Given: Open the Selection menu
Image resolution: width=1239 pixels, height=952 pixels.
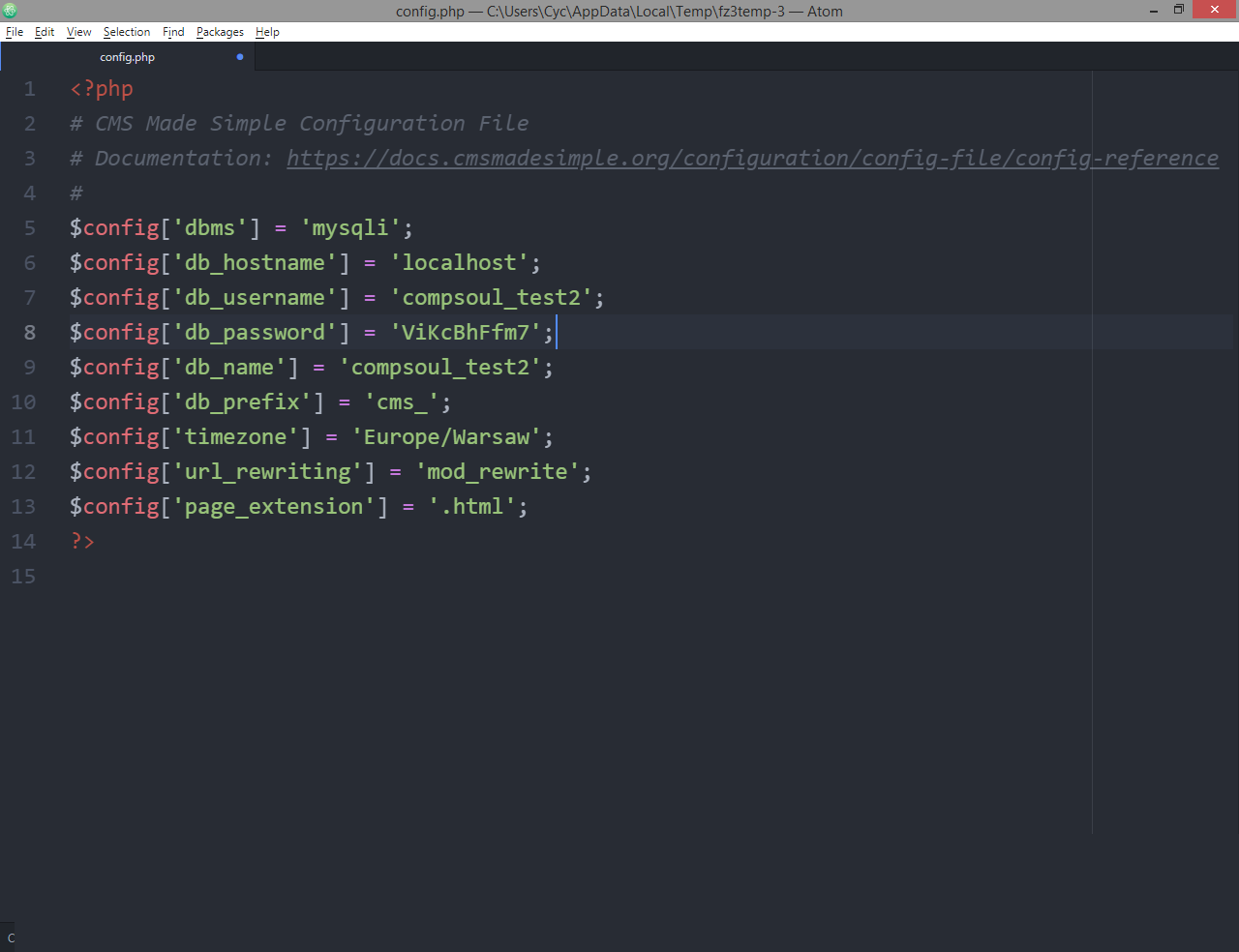Looking at the screenshot, I should pyautogui.click(x=126, y=32).
